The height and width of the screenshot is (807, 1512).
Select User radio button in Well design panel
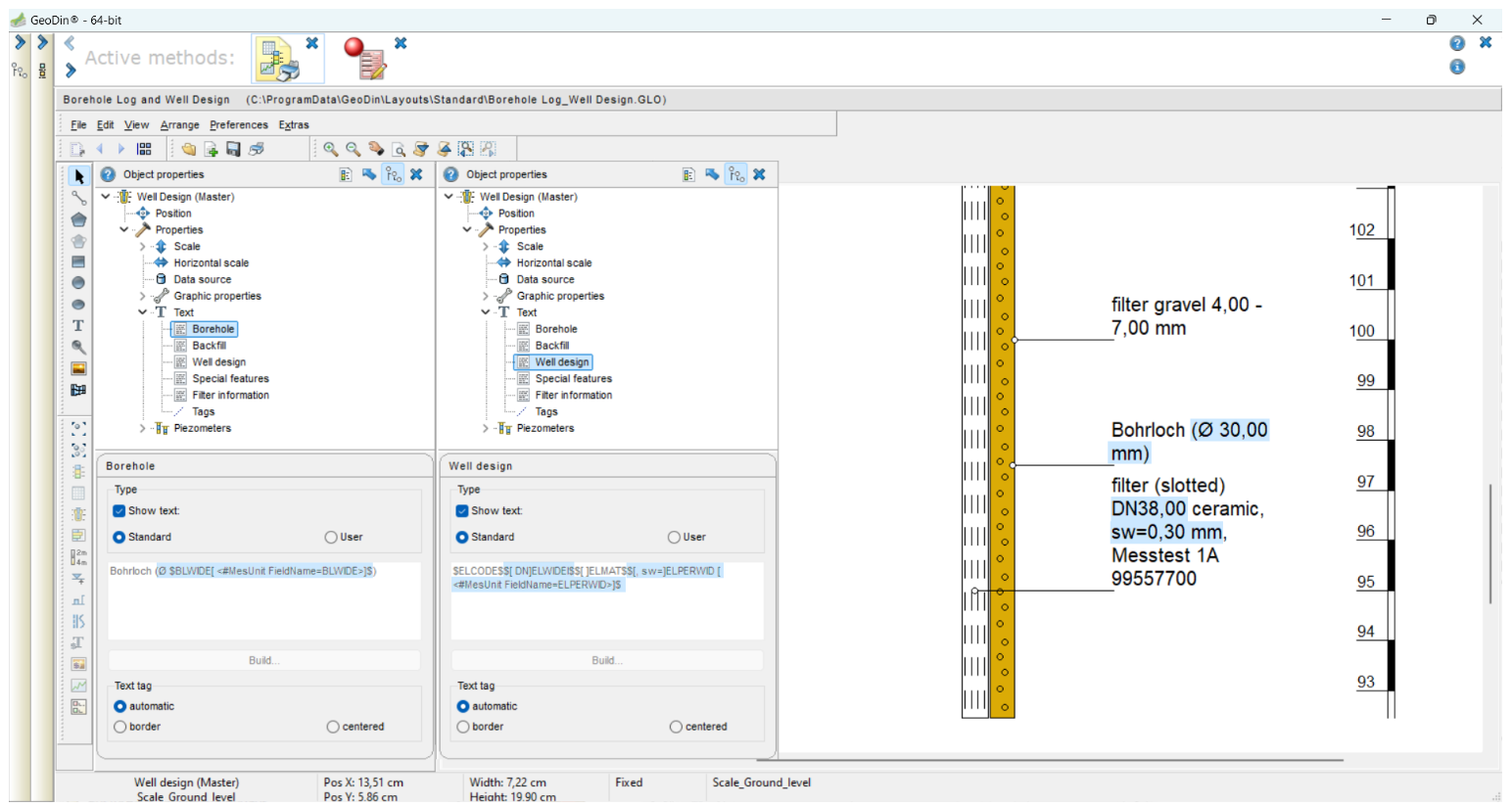pyautogui.click(x=674, y=538)
